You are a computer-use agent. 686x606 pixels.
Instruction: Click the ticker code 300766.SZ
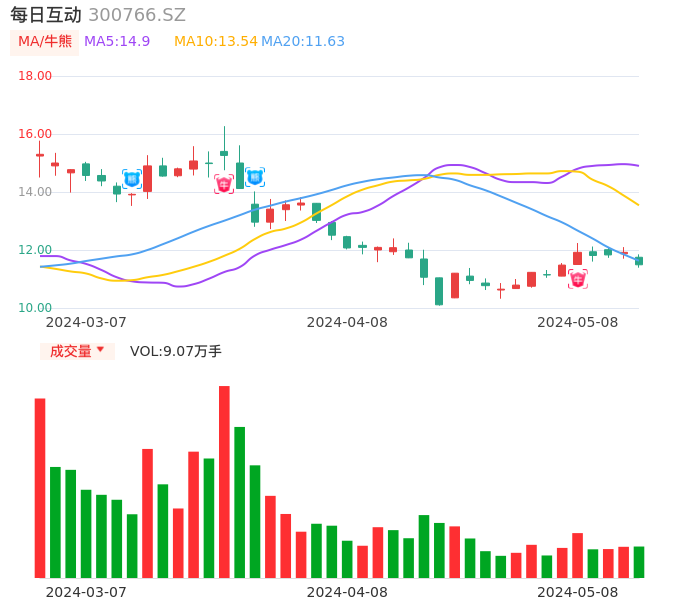coord(137,15)
